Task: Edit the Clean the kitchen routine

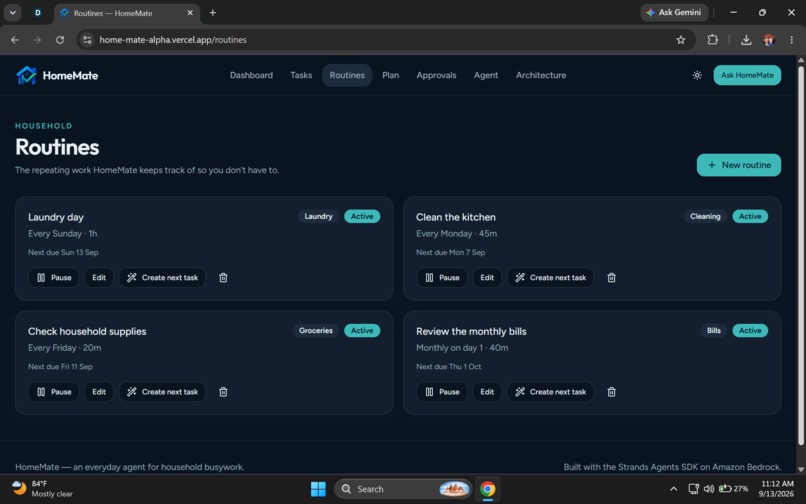Action: [487, 278]
